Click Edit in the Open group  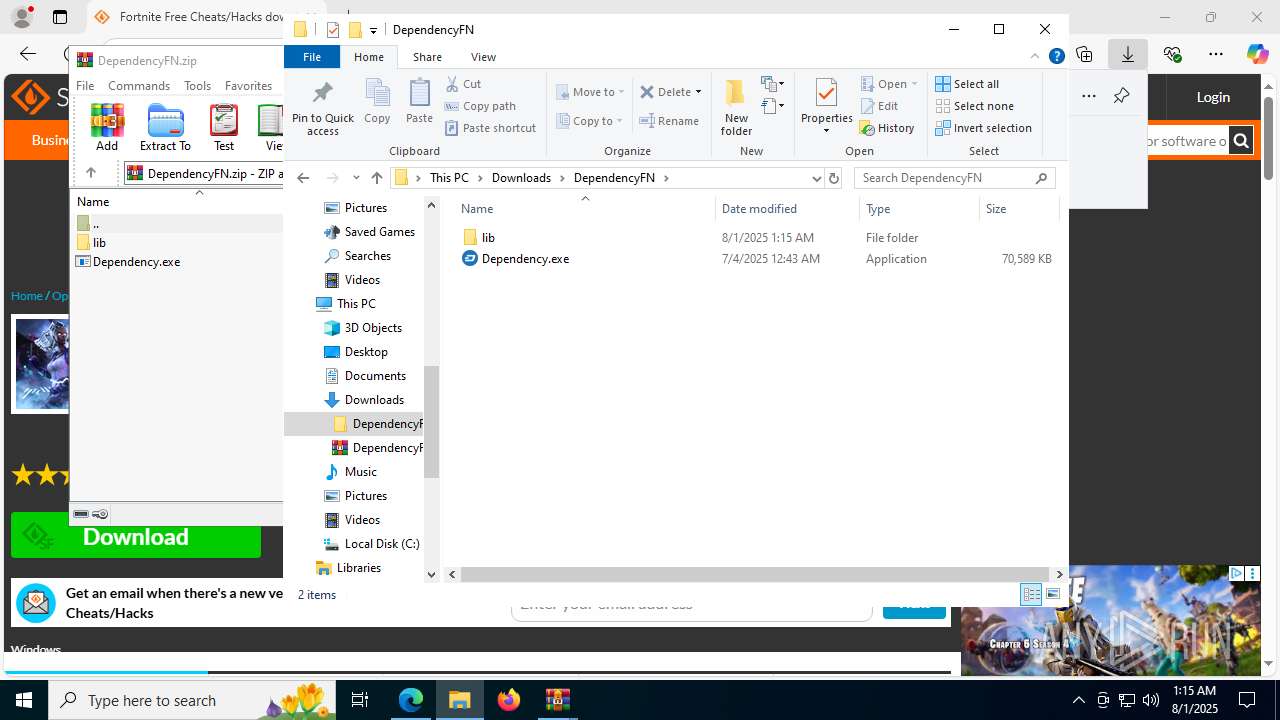point(879,106)
